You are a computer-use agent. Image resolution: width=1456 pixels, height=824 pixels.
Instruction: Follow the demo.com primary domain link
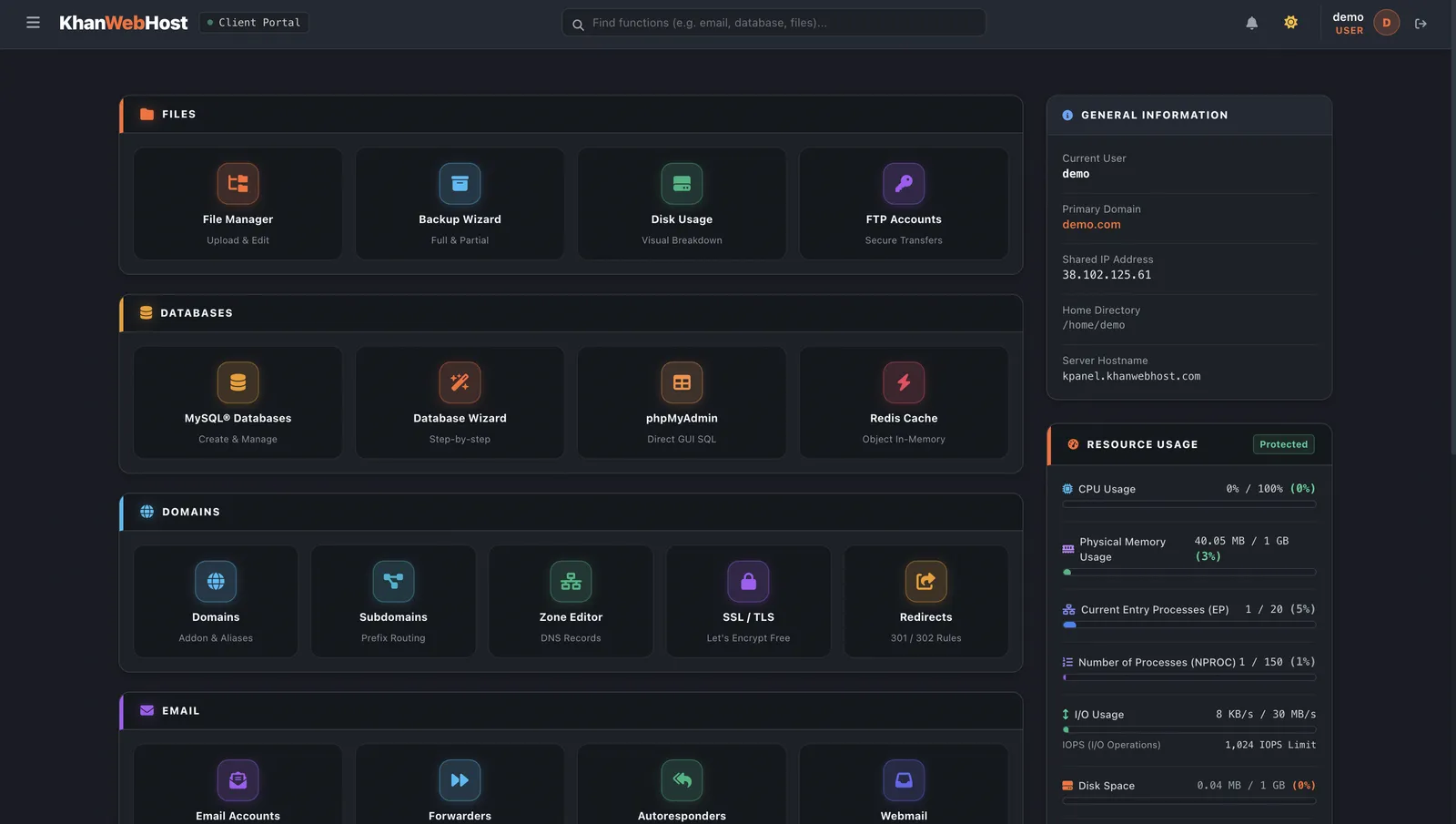1091,225
